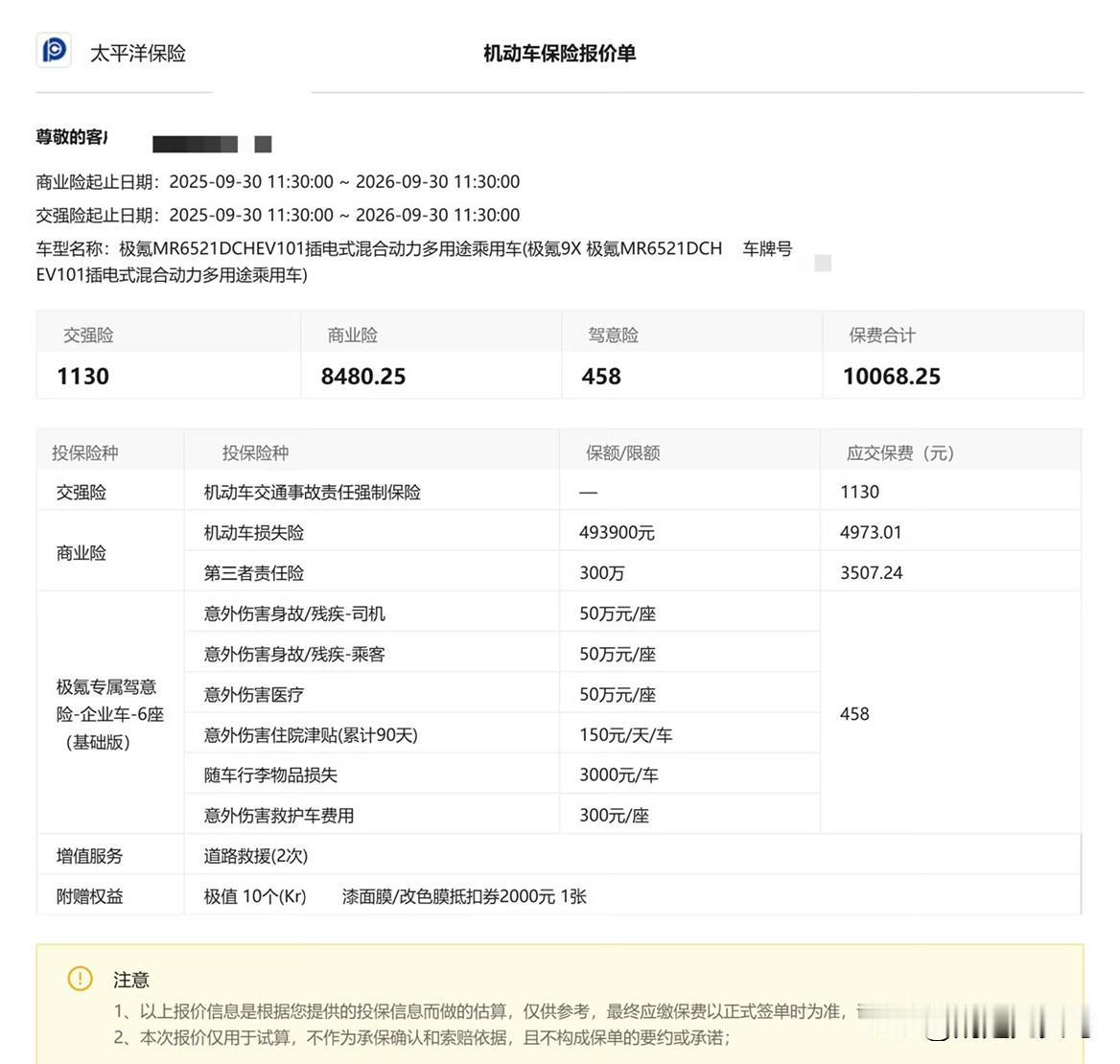Image resolution: width=1120 pixels, height=1064 pixels.
Task: Click the 太平洋保险 company name
Action: [x=138, y=53]
